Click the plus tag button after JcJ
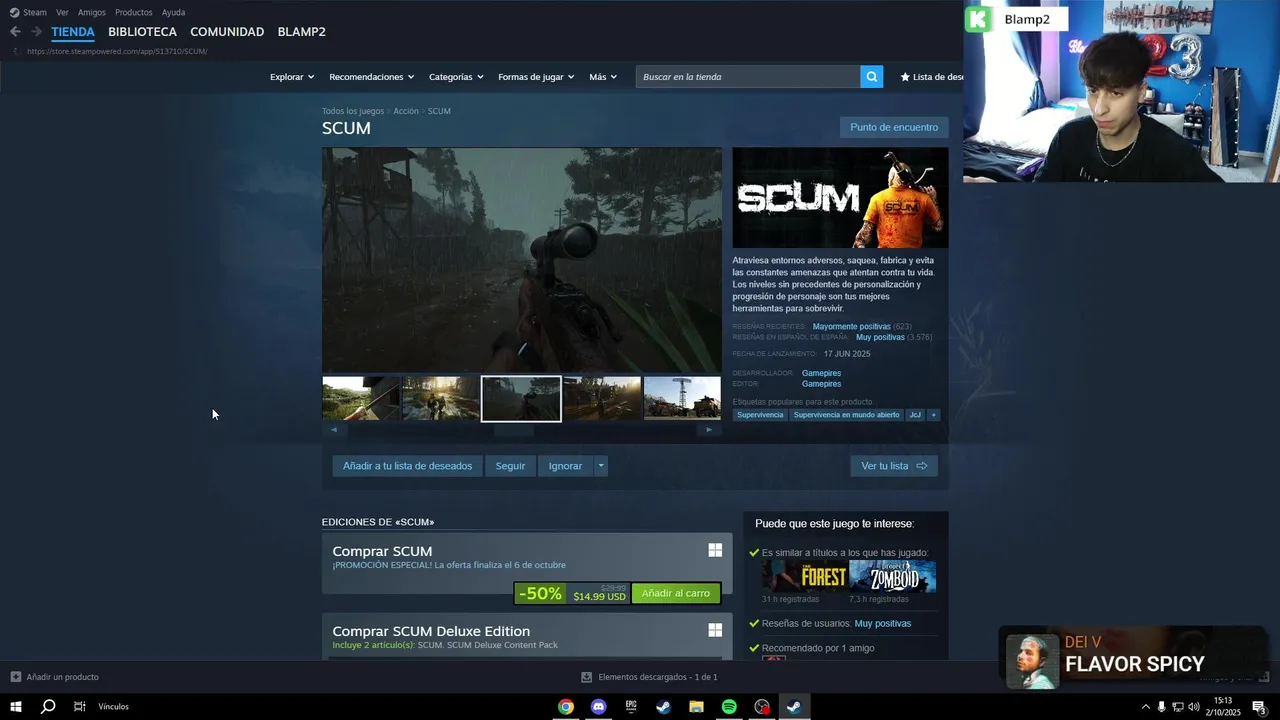 pos(934,415)
